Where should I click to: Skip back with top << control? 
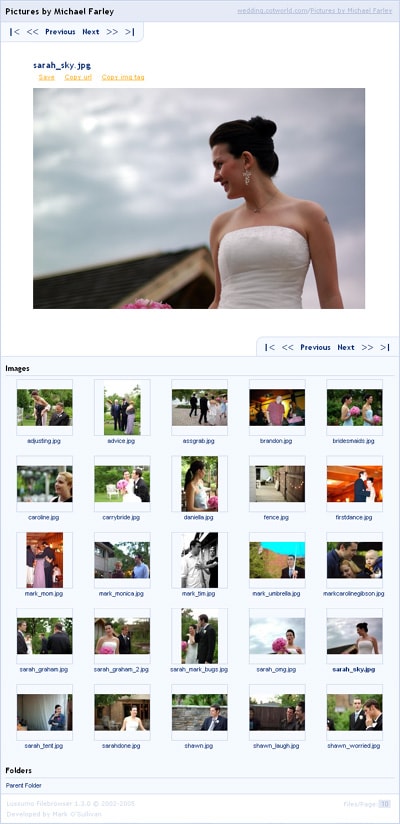click(33, 32)
